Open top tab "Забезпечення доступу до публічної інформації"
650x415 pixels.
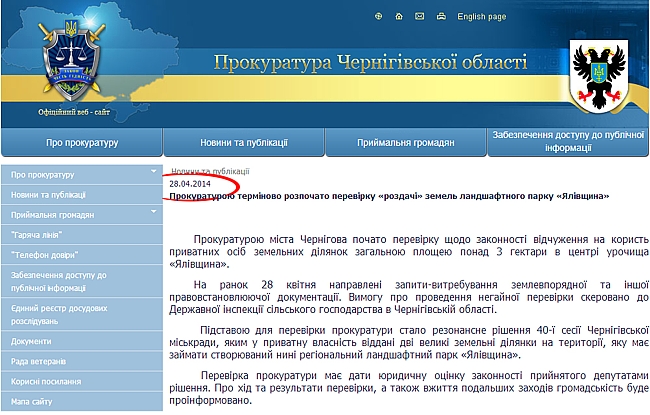(x=567, y=143)
